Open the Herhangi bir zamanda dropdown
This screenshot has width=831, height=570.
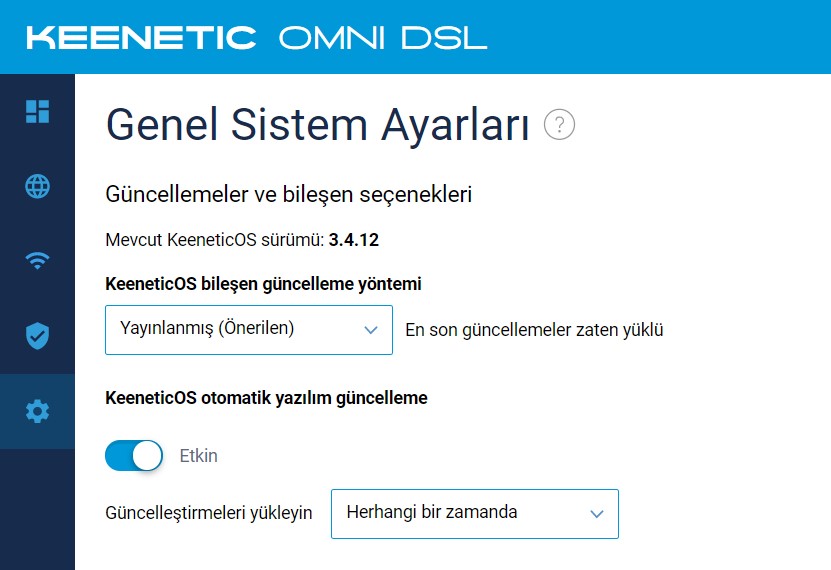(475, 514)
